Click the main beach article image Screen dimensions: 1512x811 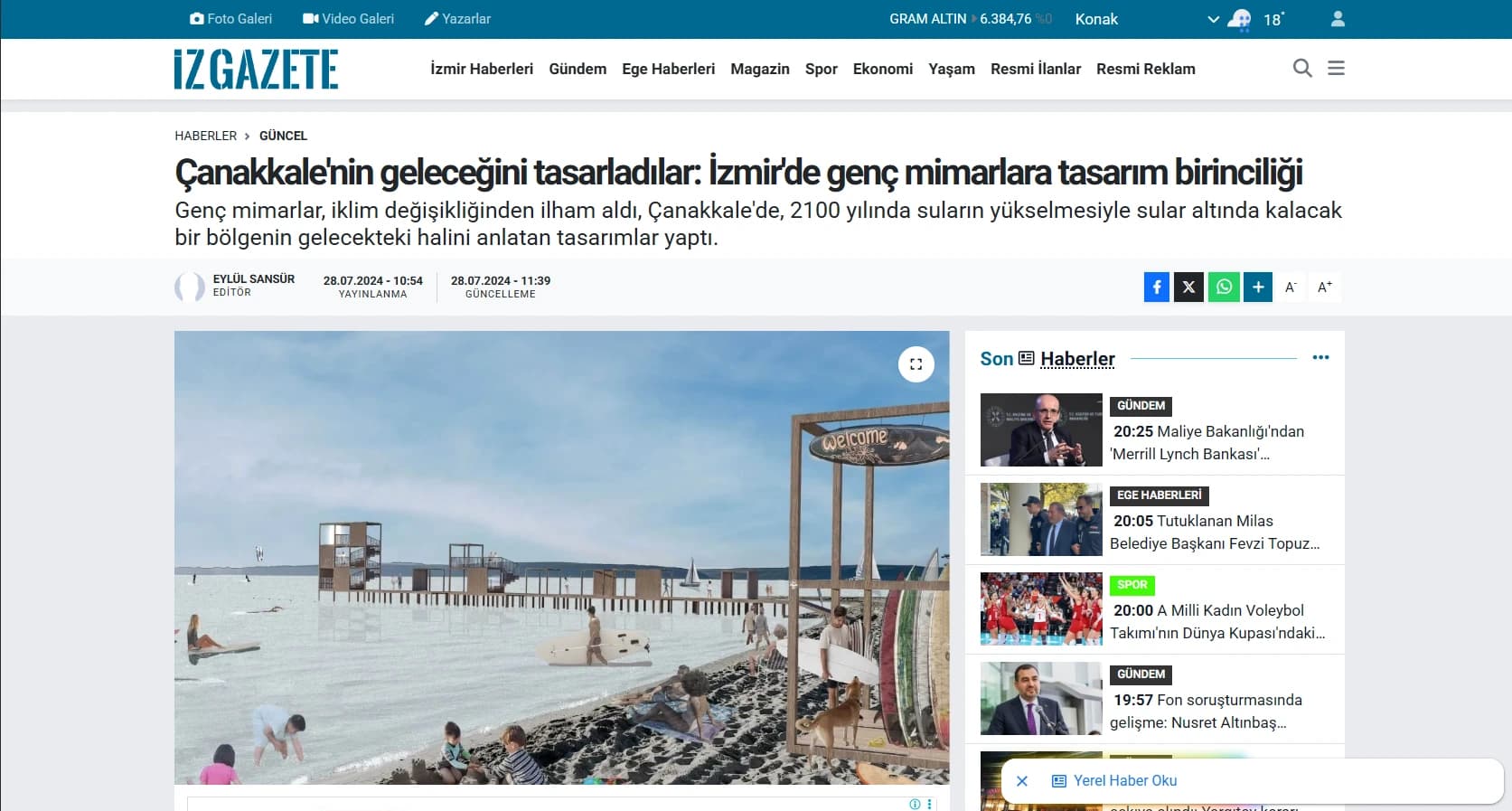562,558
